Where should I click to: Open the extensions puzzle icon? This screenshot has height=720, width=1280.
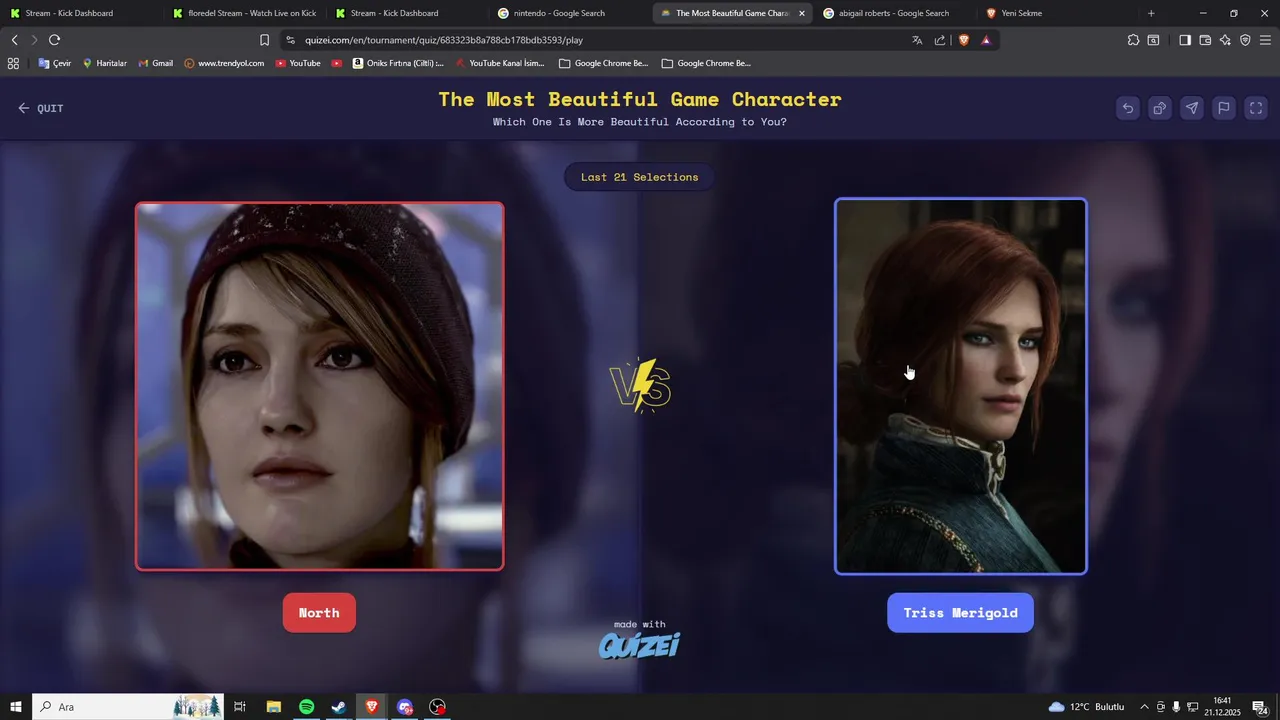coord(1133,40)
